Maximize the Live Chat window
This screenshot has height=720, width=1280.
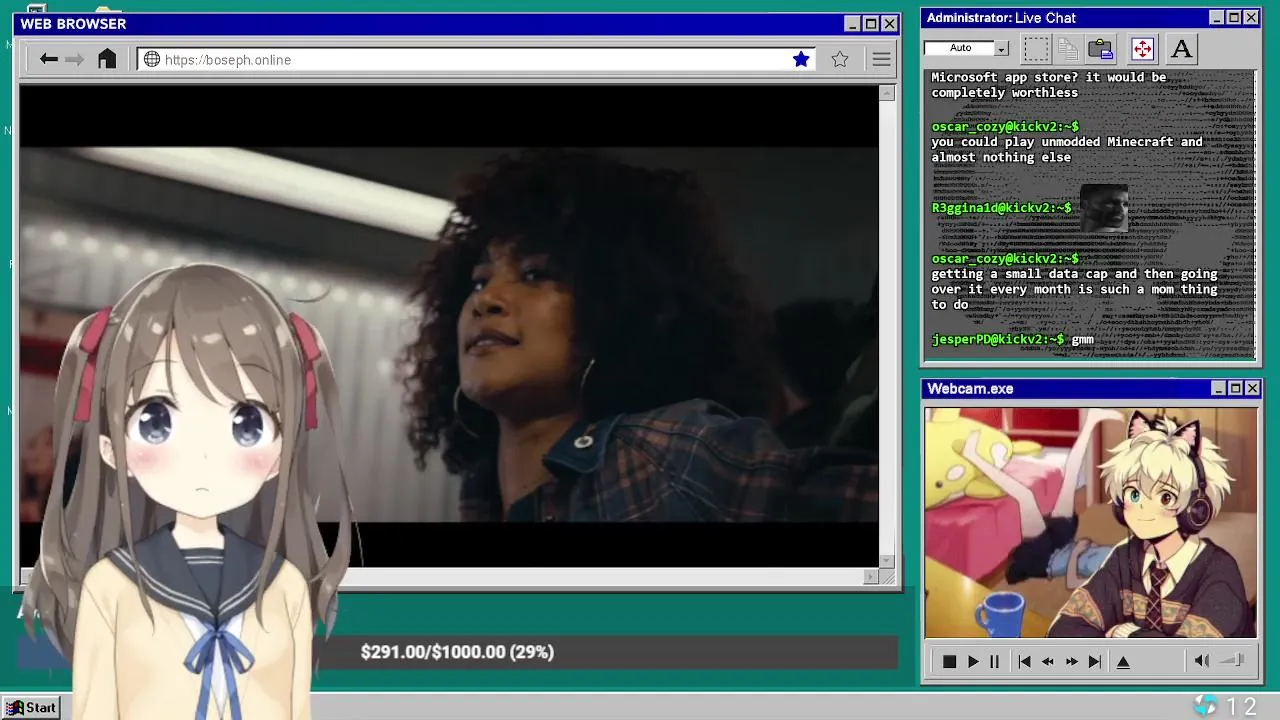[x=1234, y=18]
